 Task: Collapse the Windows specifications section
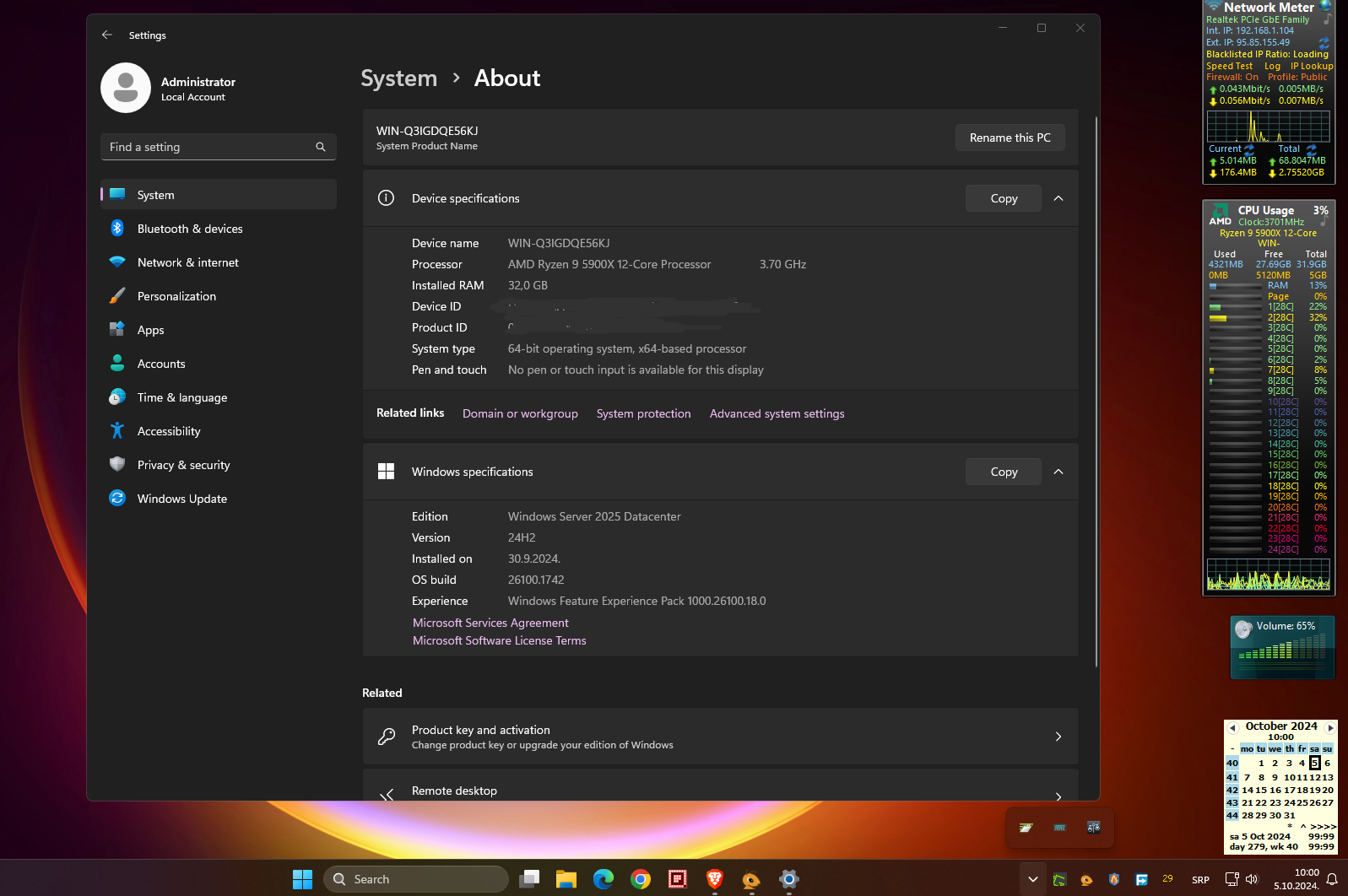tap(1058, 472)
